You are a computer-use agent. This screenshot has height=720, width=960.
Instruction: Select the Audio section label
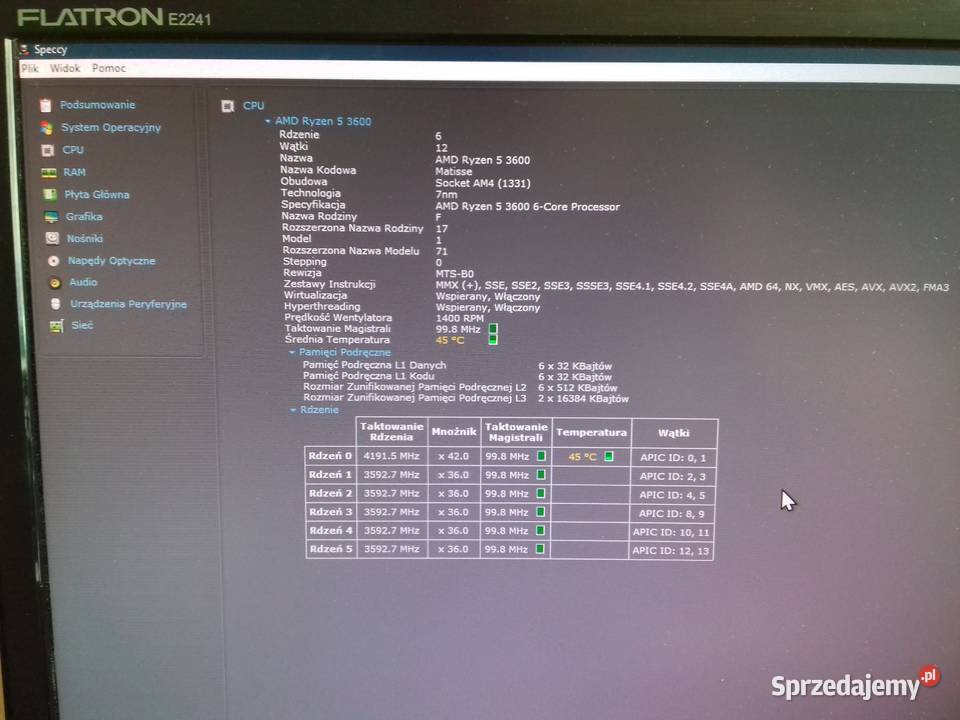(x=83, y=282)
